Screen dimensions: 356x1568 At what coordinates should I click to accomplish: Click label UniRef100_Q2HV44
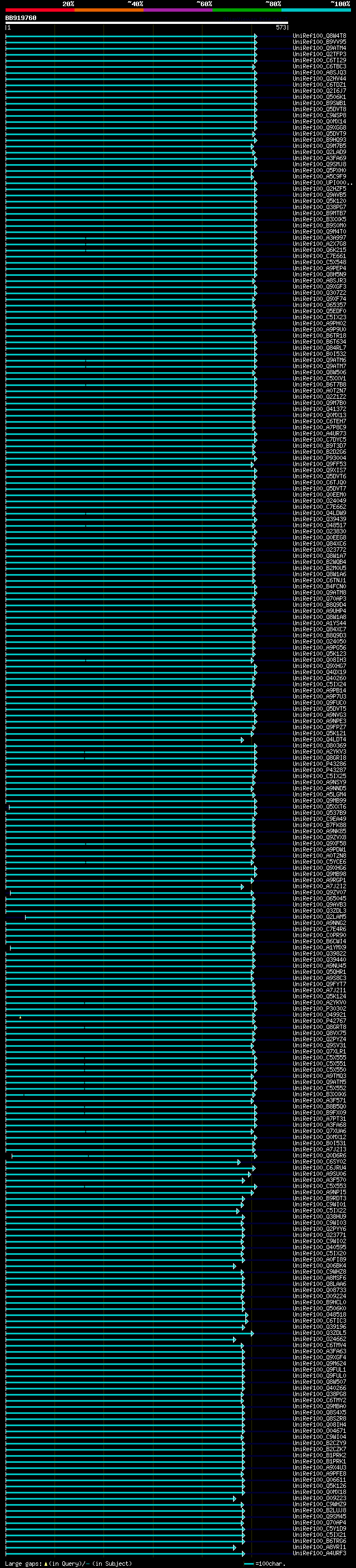[x=319, y=78]
